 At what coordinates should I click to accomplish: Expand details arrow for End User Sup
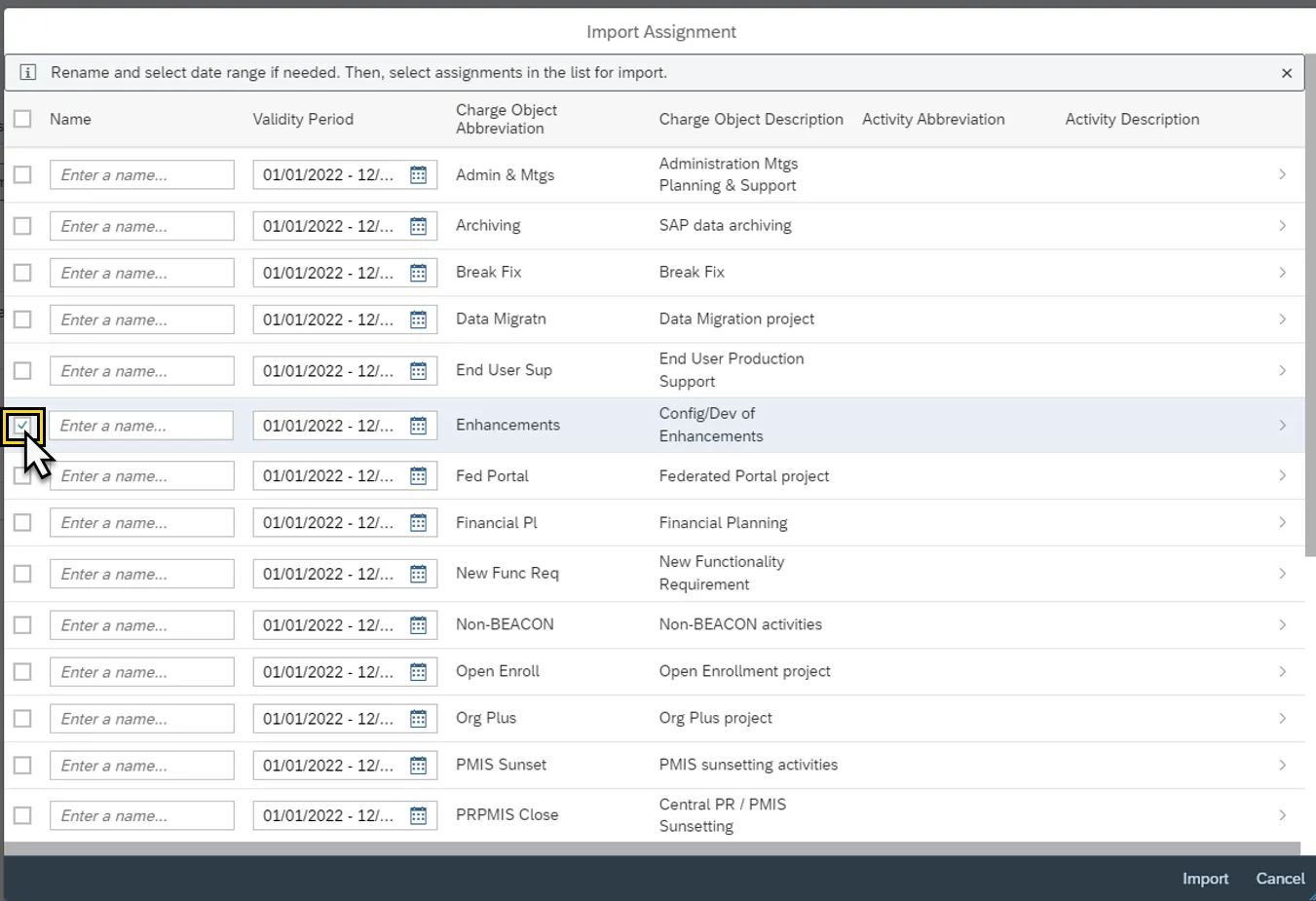[1282, 371]
